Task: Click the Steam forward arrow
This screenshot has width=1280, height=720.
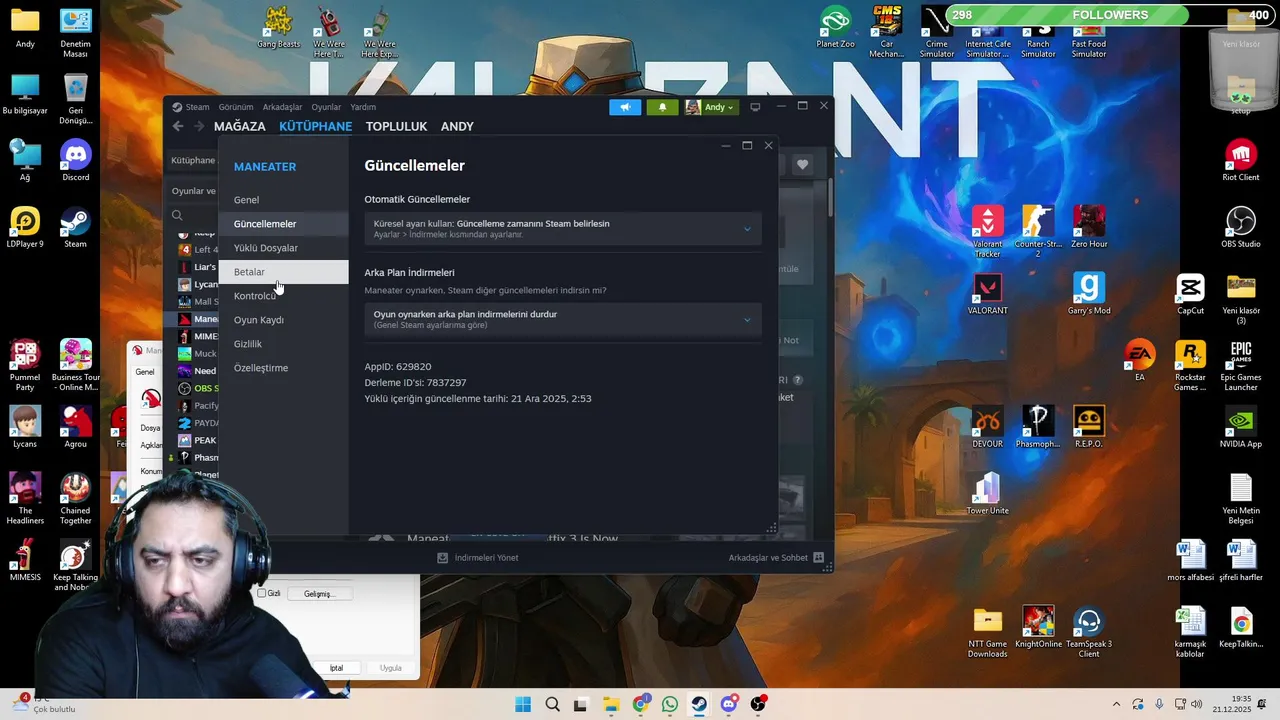Action: [198, 126]
